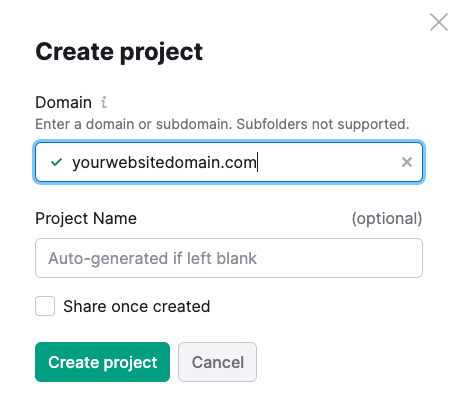Click the "Auto-generated if left blank" placeholder
The image size is (457, 417).
click(x=152, y=259)
